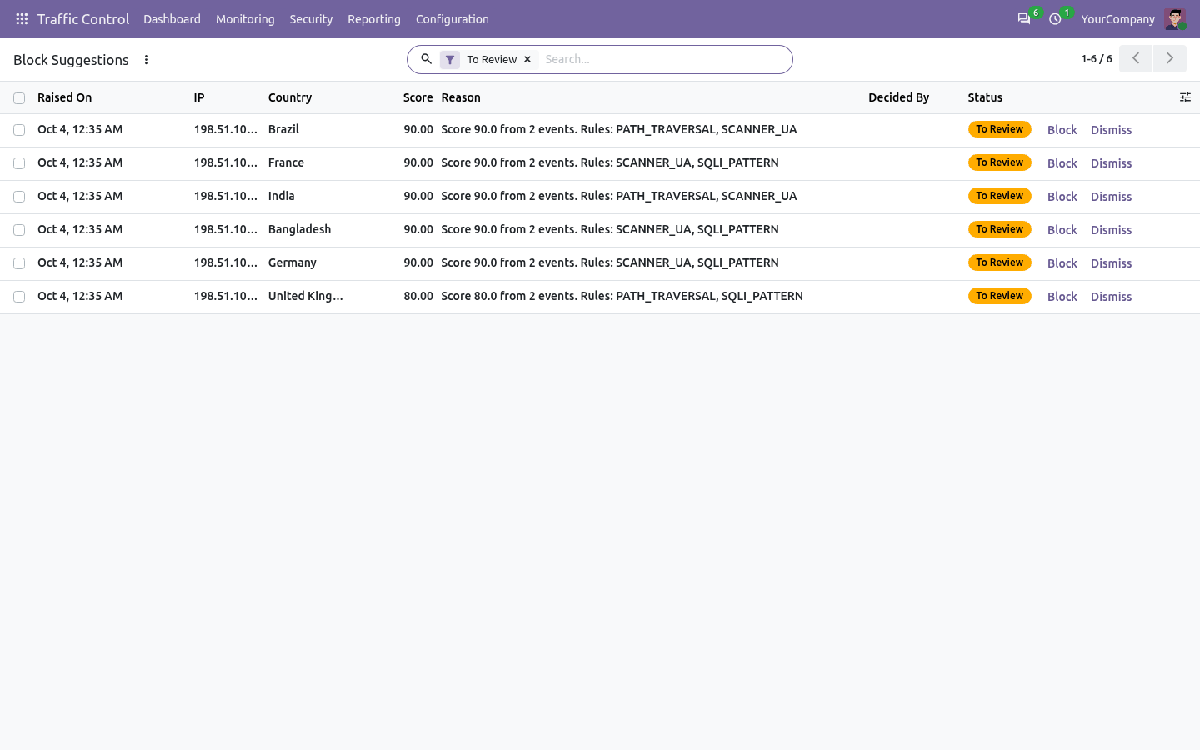
Task: Open the conversations messages icon
Action: 1023,19
